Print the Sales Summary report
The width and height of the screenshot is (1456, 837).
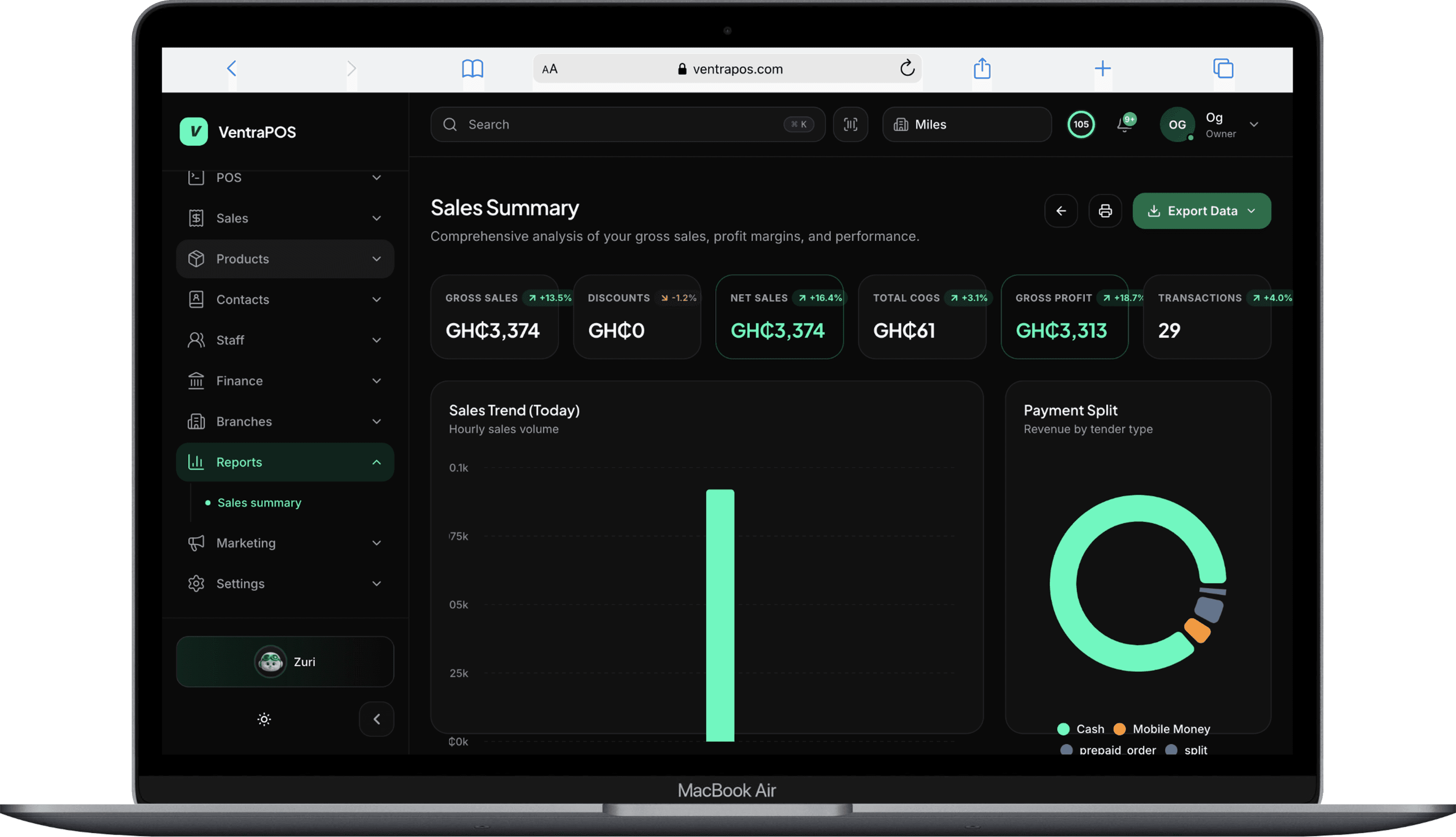[1105, 211]
